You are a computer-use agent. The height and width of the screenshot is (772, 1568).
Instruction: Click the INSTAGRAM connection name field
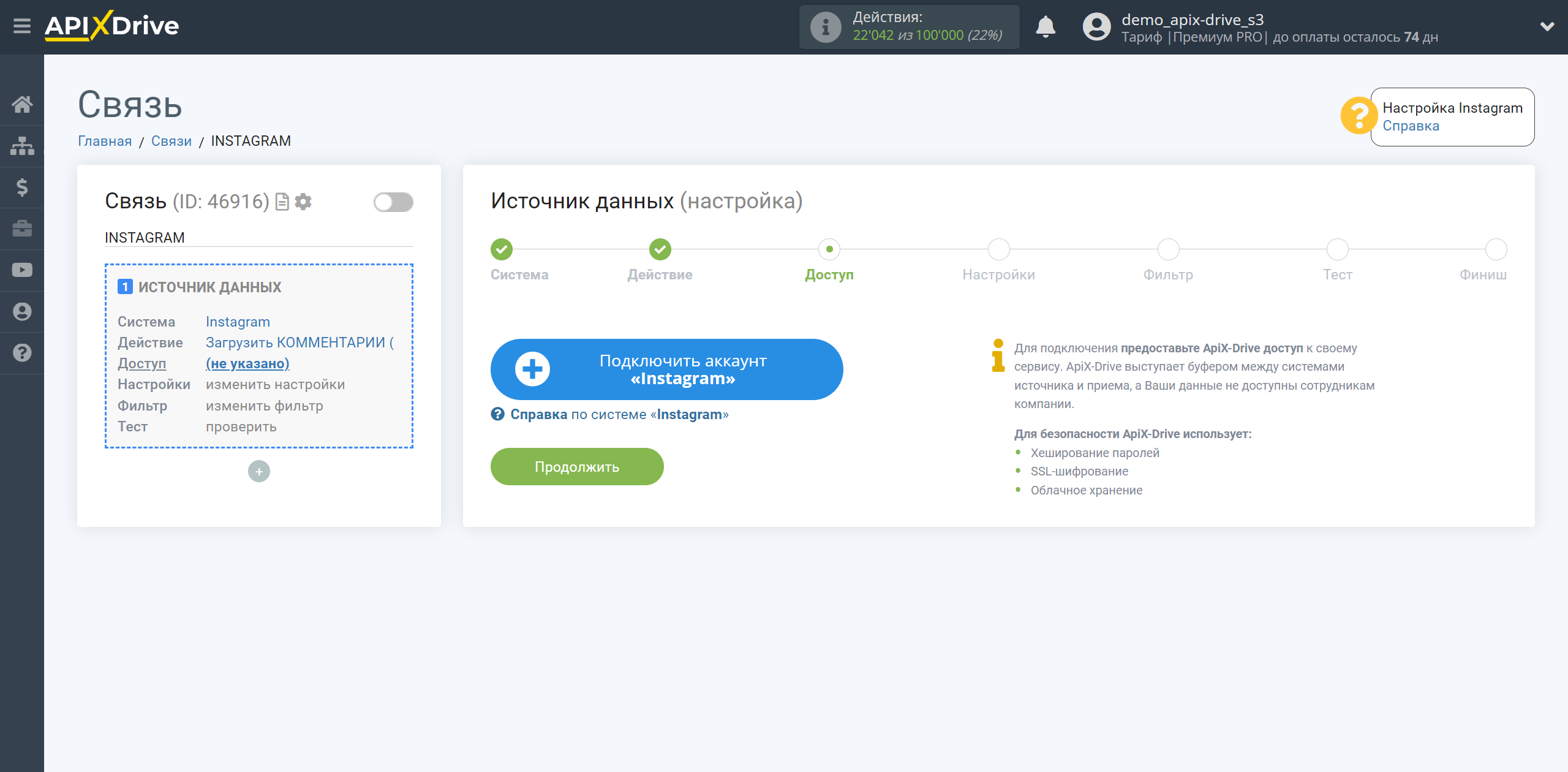[258, 238]
